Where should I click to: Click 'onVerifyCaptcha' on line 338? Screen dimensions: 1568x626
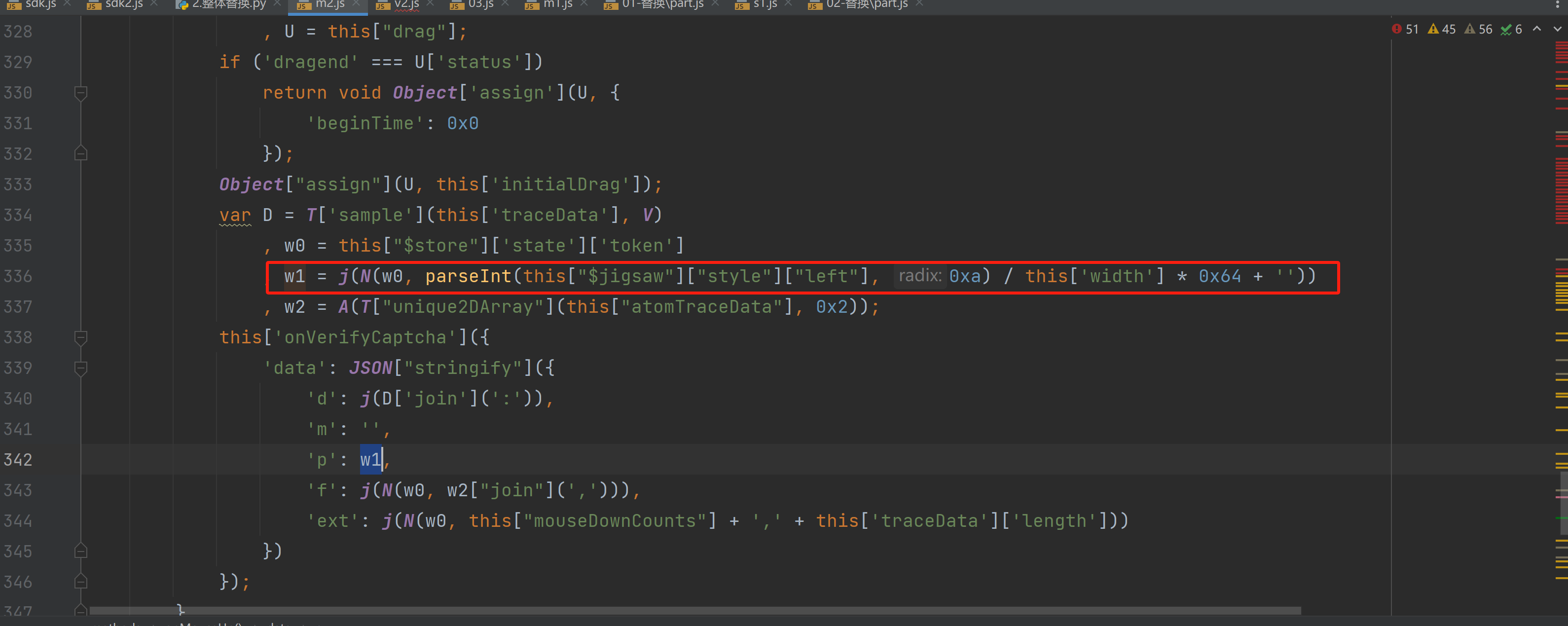365,337
